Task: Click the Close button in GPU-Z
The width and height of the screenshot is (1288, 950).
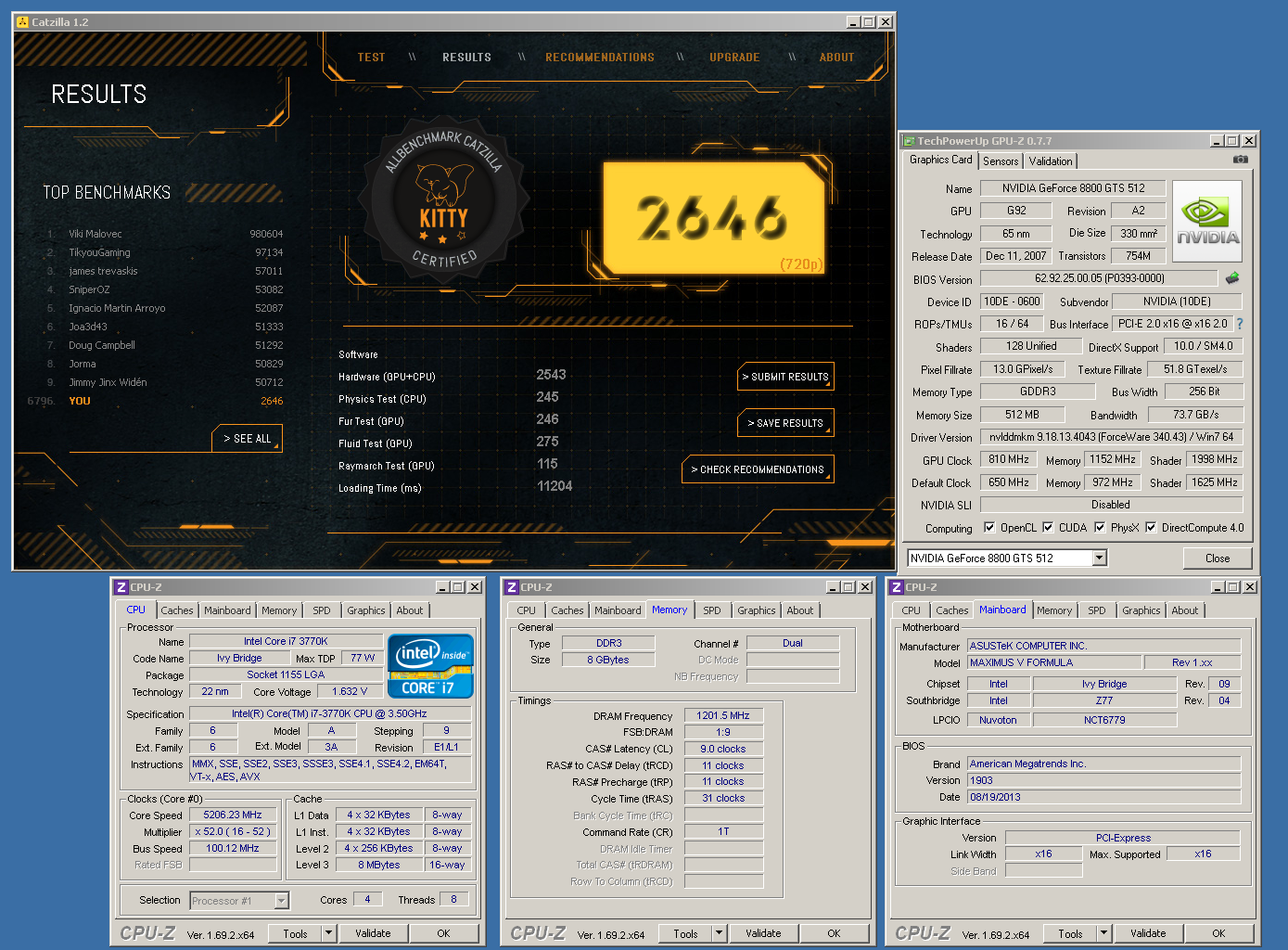Action: point(1218,558)
